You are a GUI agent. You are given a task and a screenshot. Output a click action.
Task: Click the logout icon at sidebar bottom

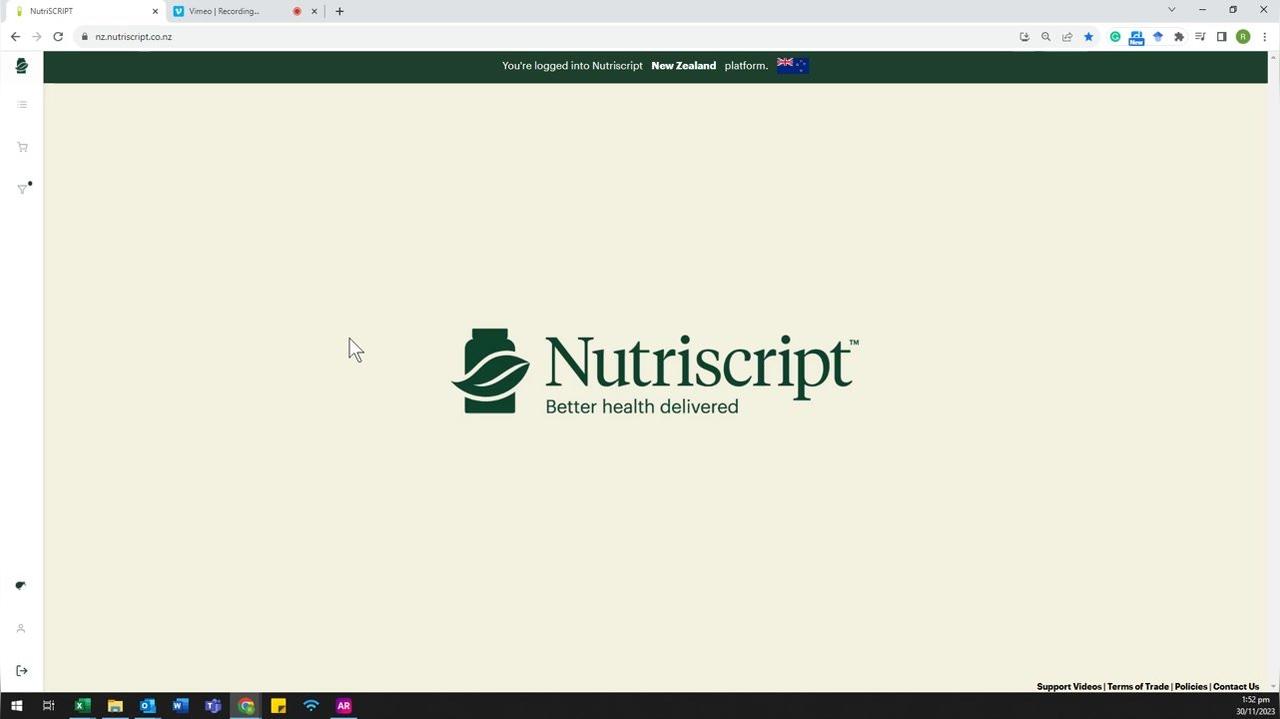tap(22, 671)
